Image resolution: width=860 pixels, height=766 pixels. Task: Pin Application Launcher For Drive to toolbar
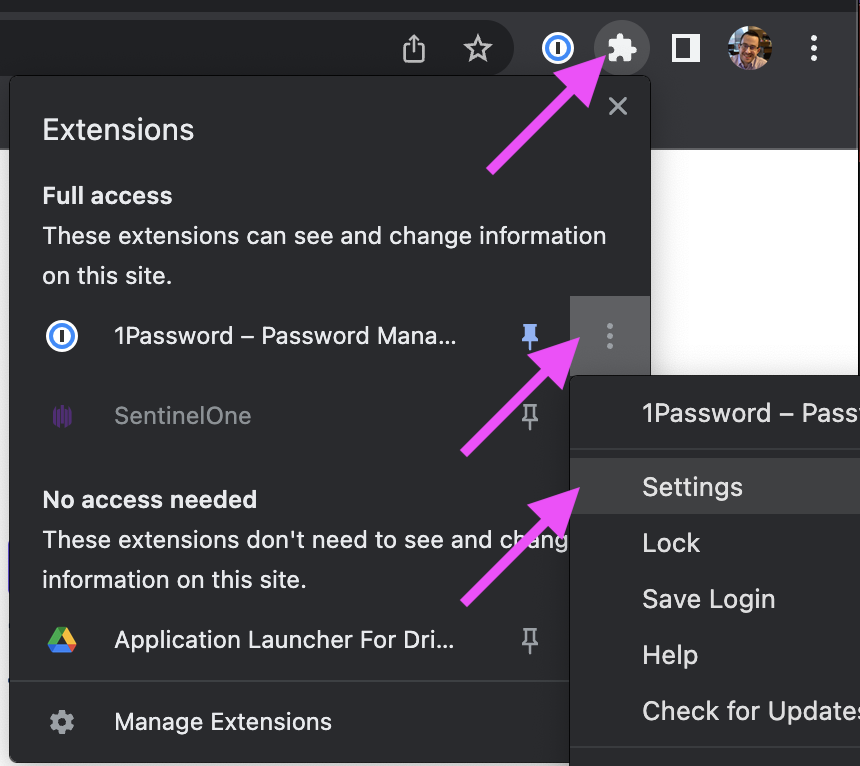(530, 640)
